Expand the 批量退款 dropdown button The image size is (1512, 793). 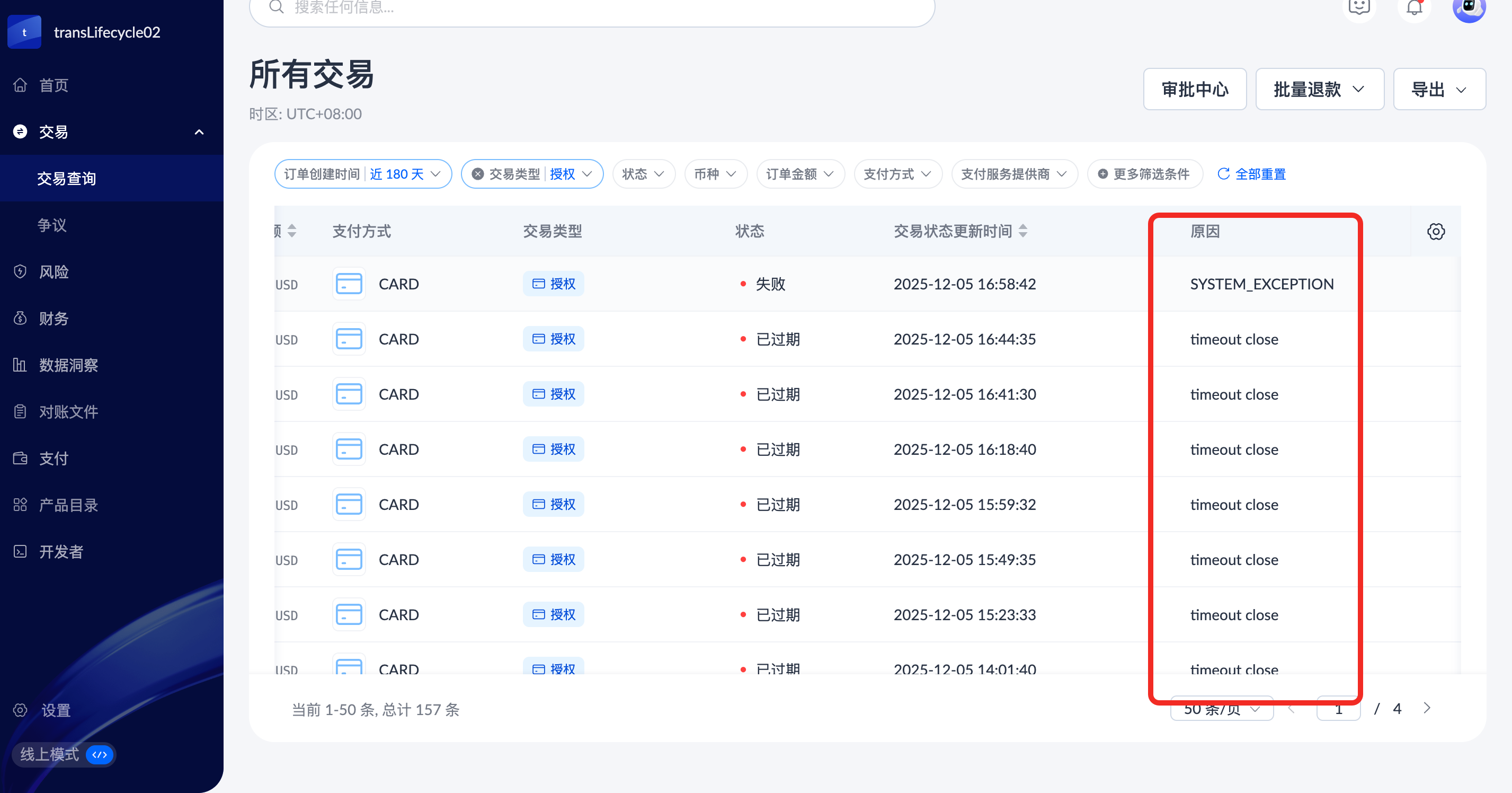point(1319,89)
